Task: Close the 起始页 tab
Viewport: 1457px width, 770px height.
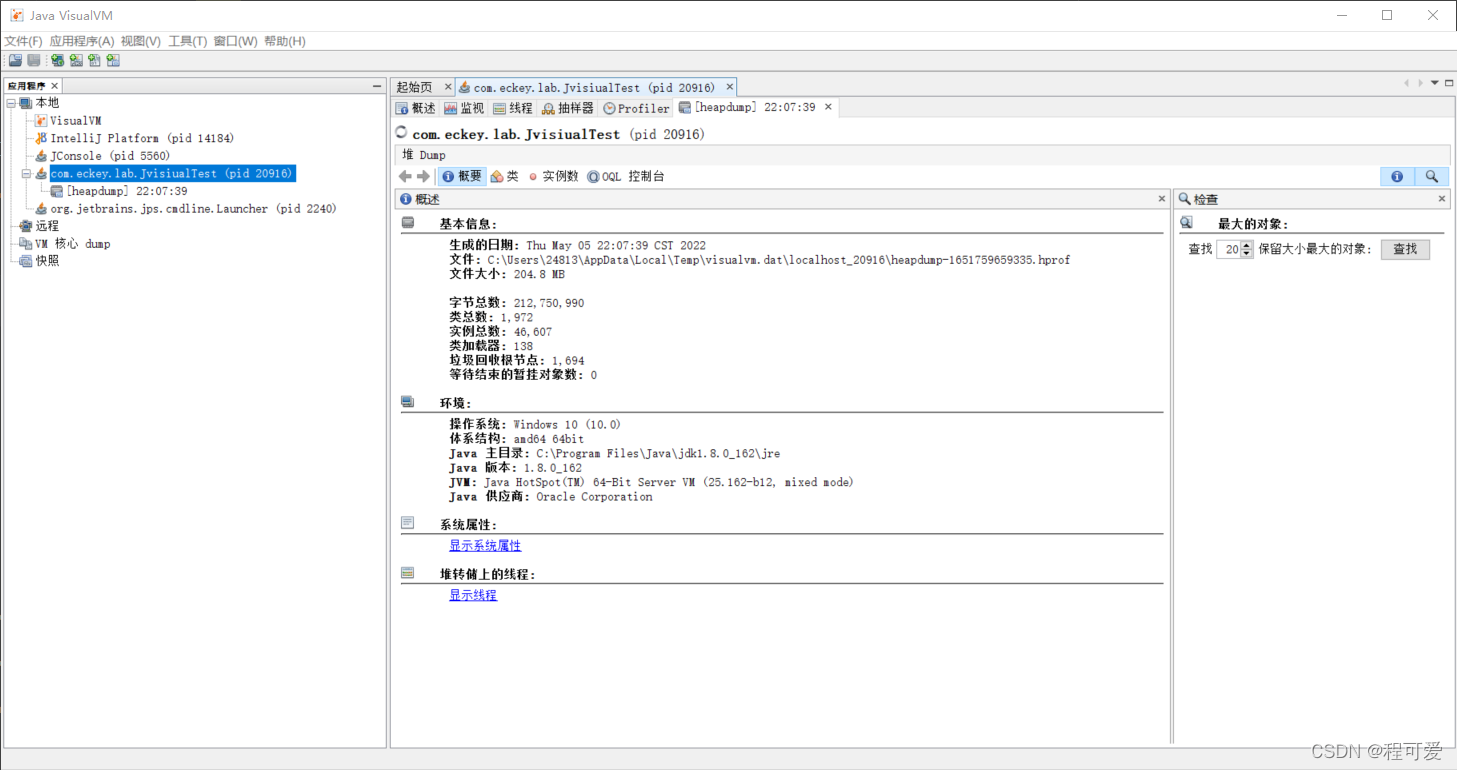Action: 448,87
